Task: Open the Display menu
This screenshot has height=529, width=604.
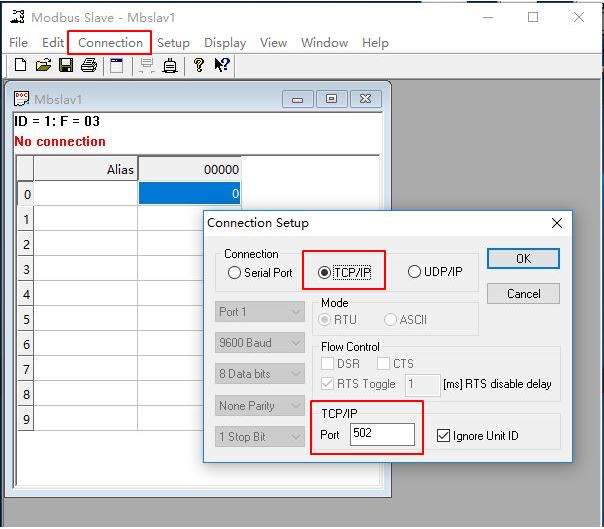Action: [x=225, y=42]
